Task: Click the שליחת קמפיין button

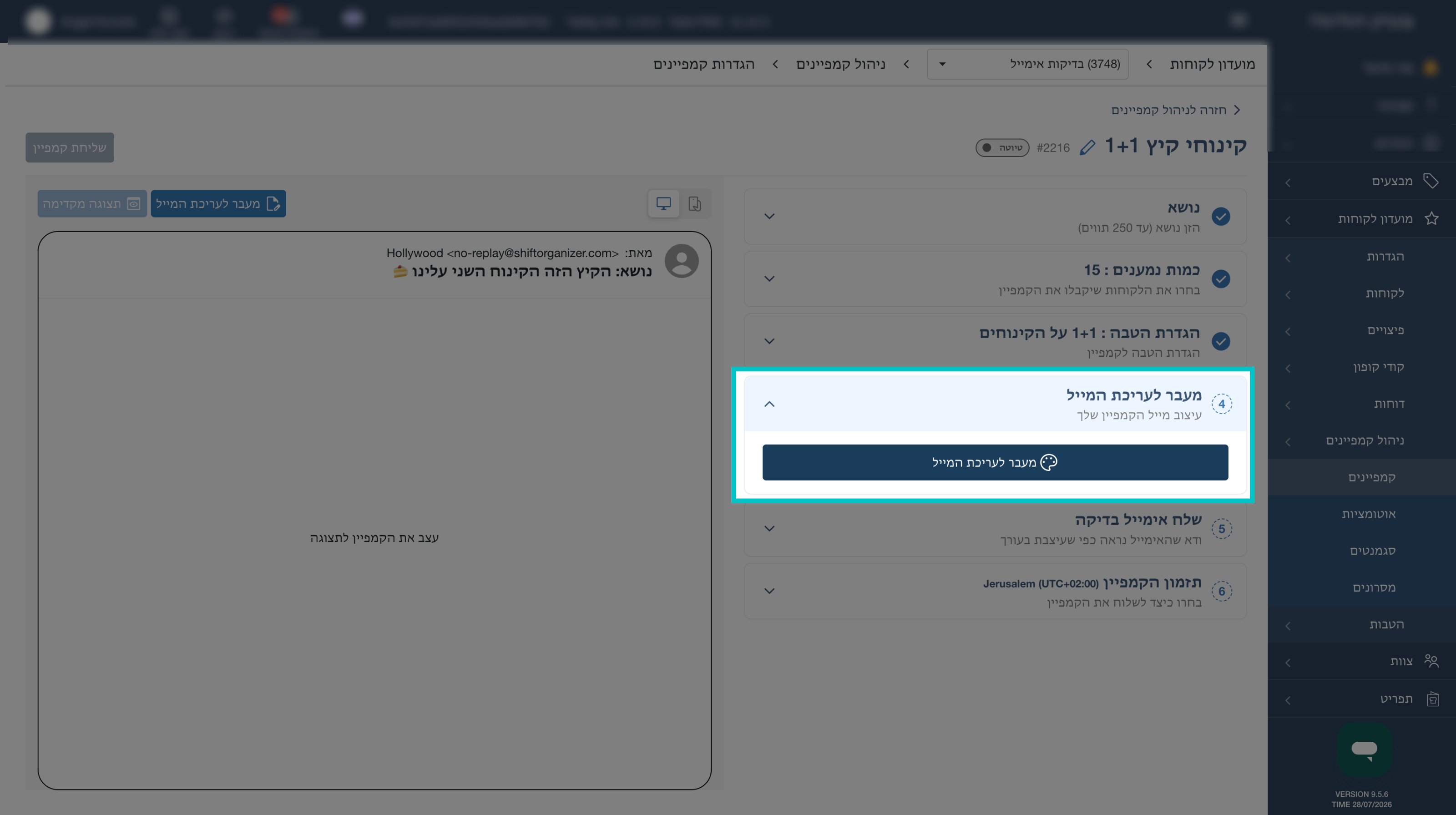Action: (70, 147)
